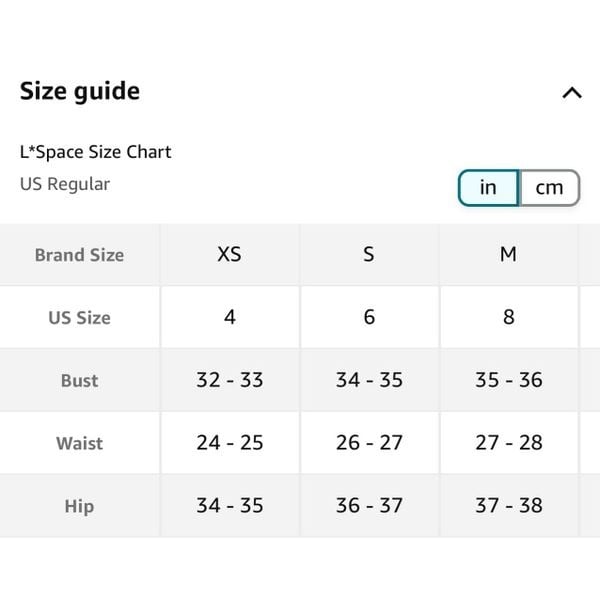Image resolution: width=600 pixels, height=600 pixels.
Task: Switch units to cm
Action: coord(549,188)
